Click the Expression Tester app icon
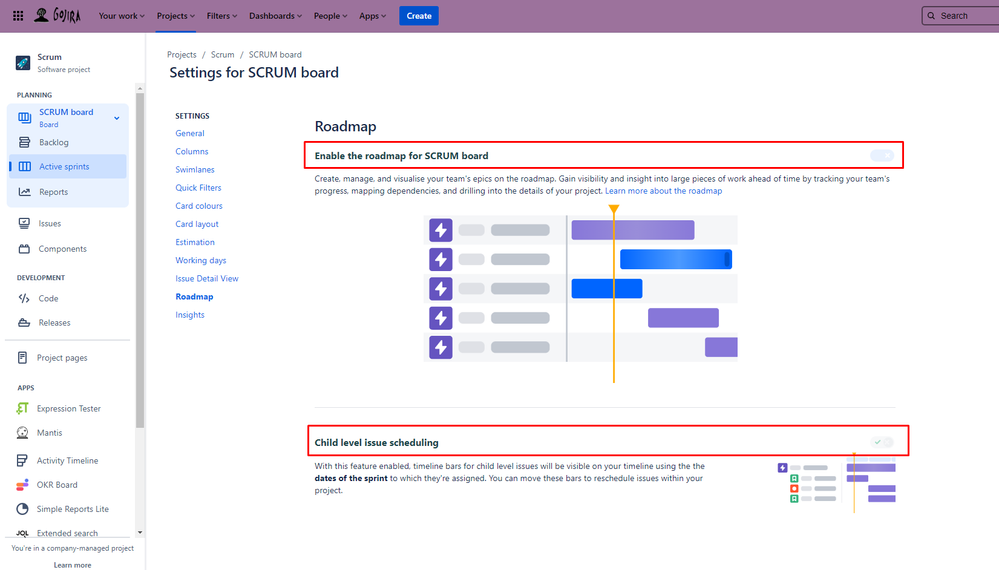This screenshot has height=570, width=999. (22, 409)
